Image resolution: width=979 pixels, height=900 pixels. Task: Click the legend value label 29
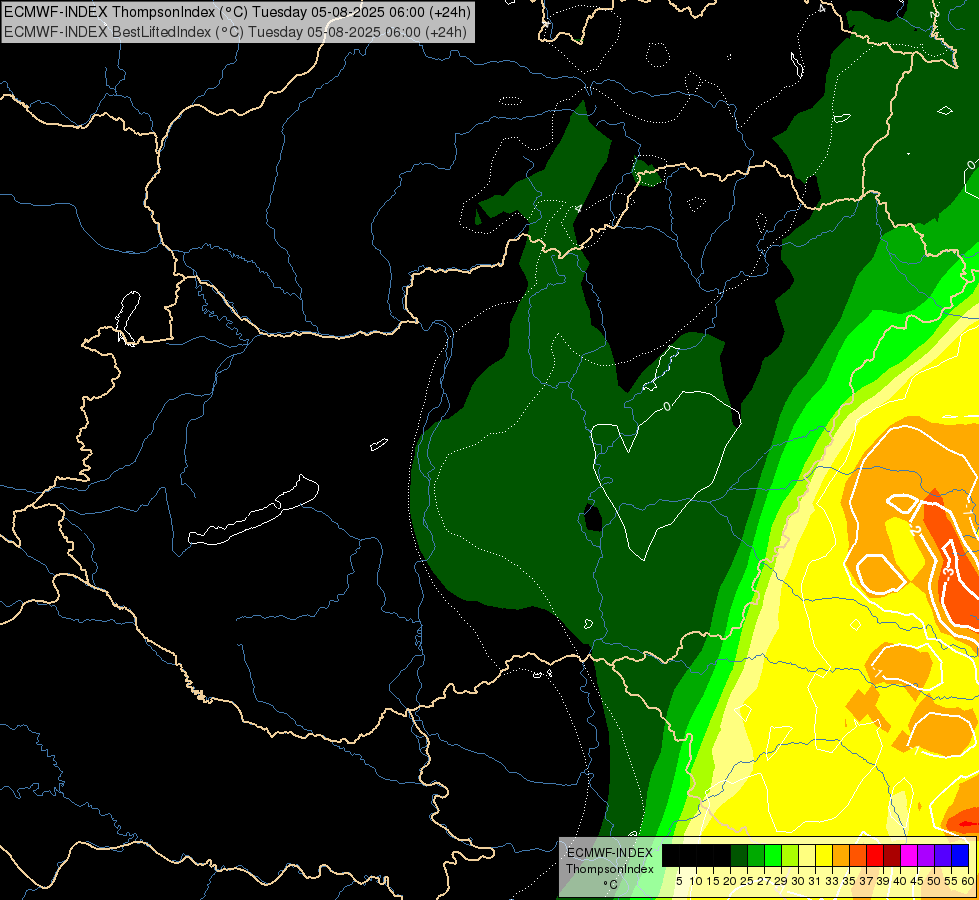(x=782, y=881)
